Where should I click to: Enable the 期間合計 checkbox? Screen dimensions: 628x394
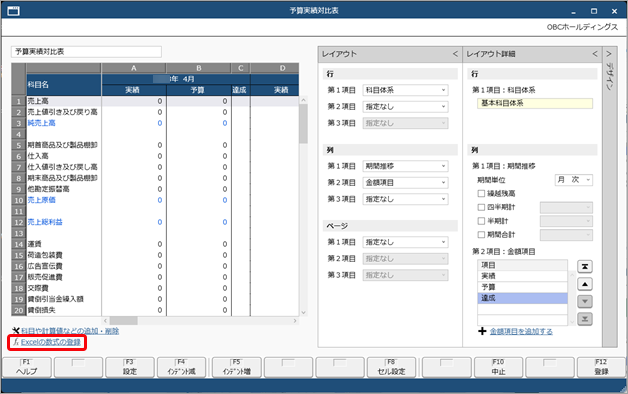pyautogui.click(x=481, y=234)
